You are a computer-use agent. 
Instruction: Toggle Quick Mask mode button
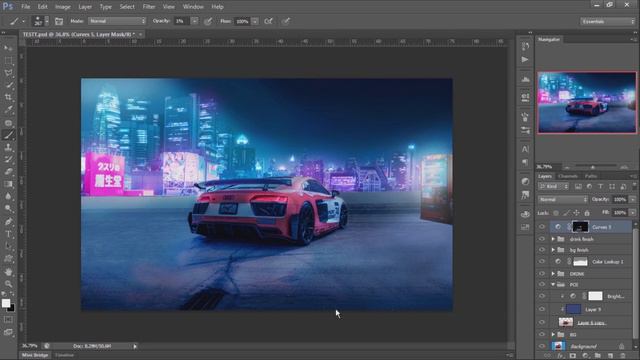pyautogui.click(x=8, y=320)
